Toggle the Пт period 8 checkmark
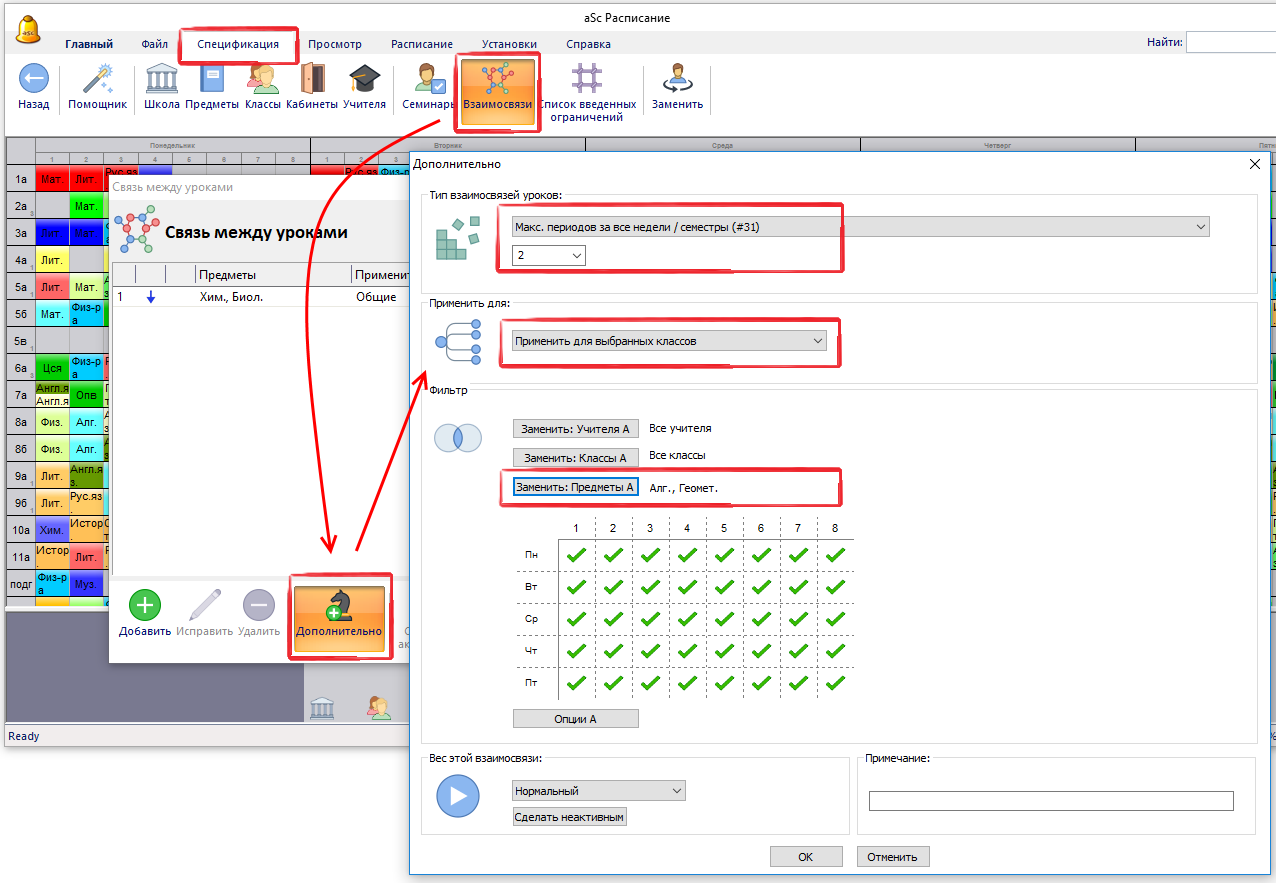The width and height of the screenshot is (1276, 883). pyautogui.click(x=835, y=684)
